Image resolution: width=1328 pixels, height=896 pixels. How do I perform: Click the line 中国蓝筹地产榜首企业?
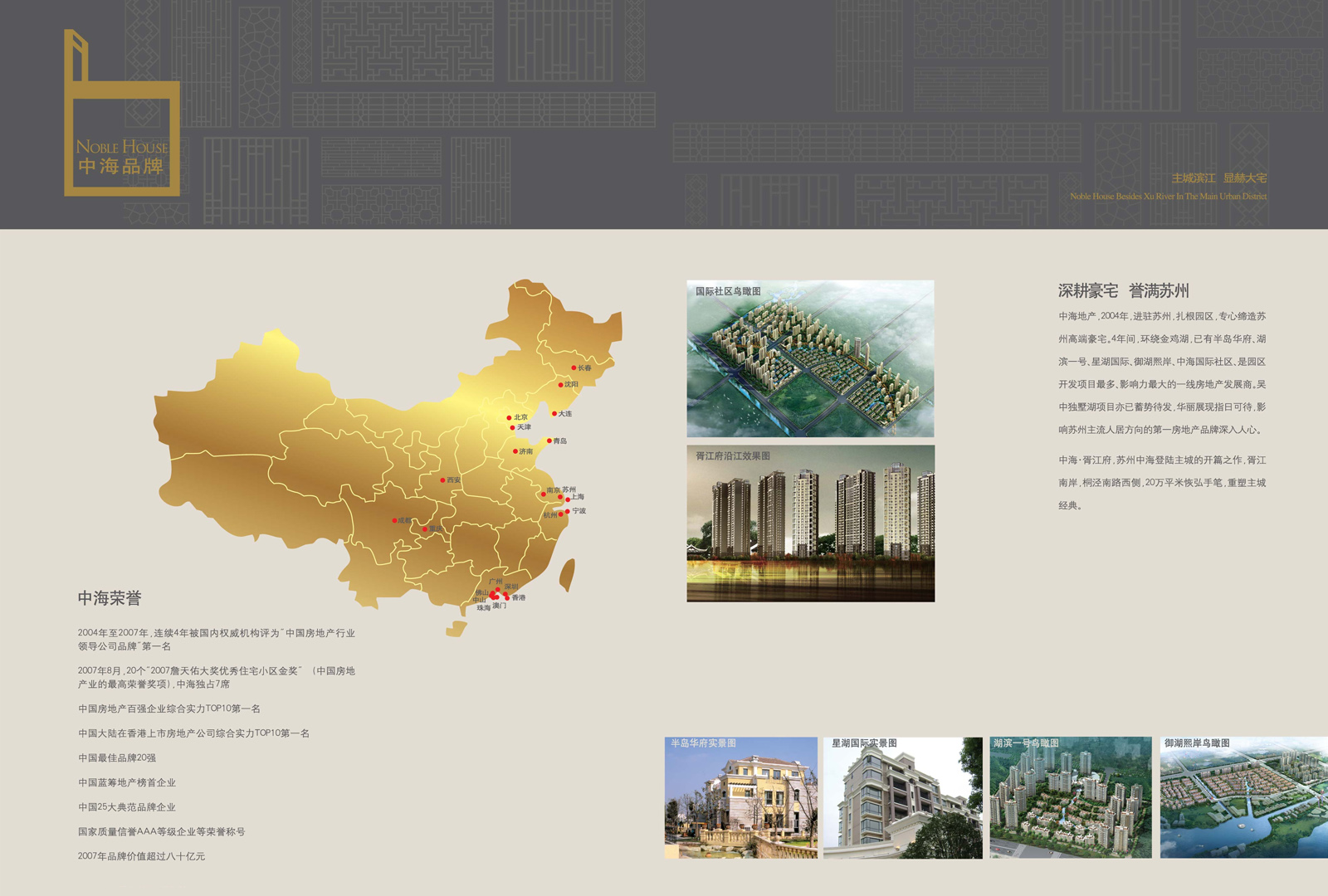127,782
